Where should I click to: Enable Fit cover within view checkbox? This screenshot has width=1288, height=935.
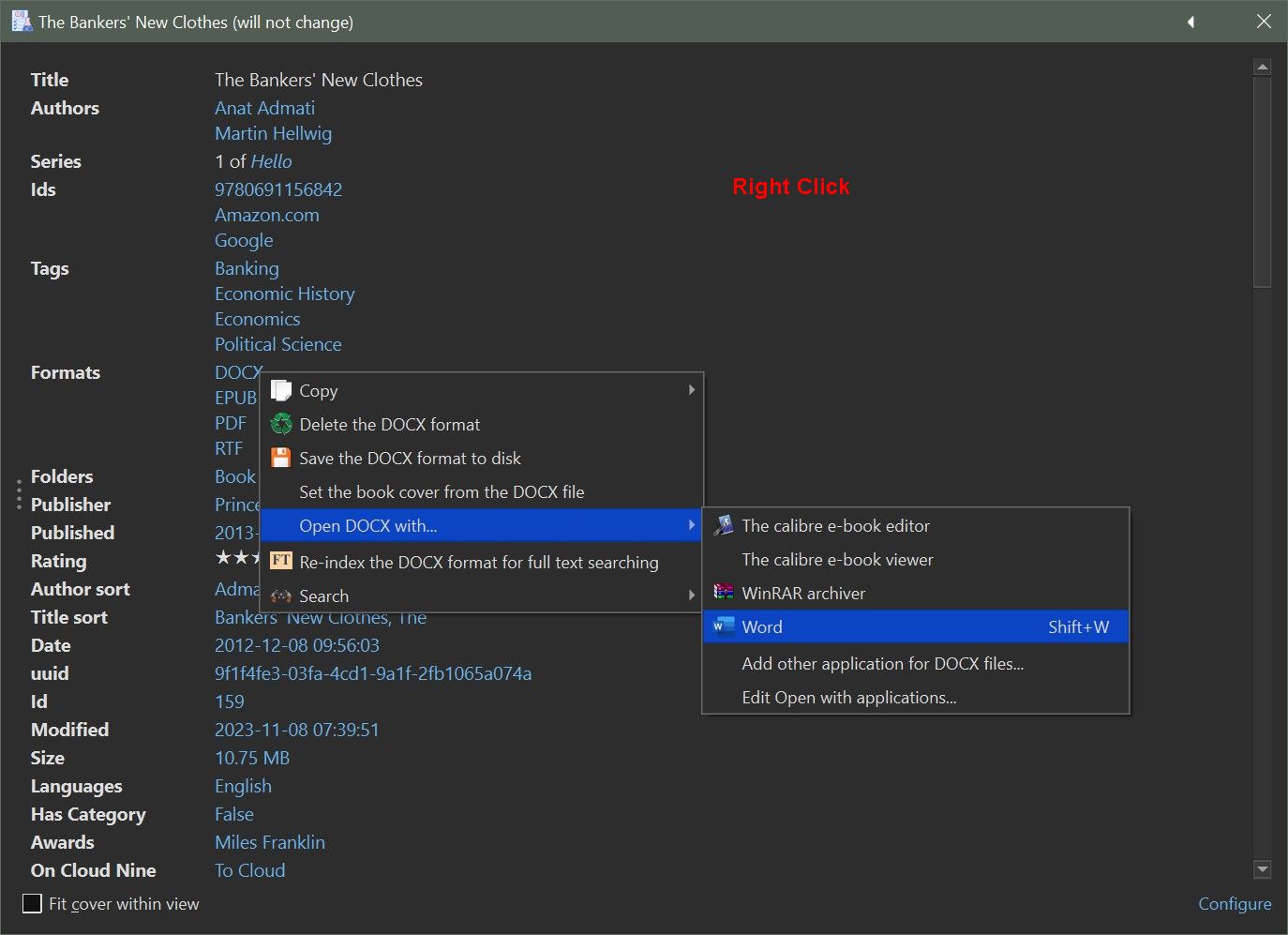[x=33, y=903]
